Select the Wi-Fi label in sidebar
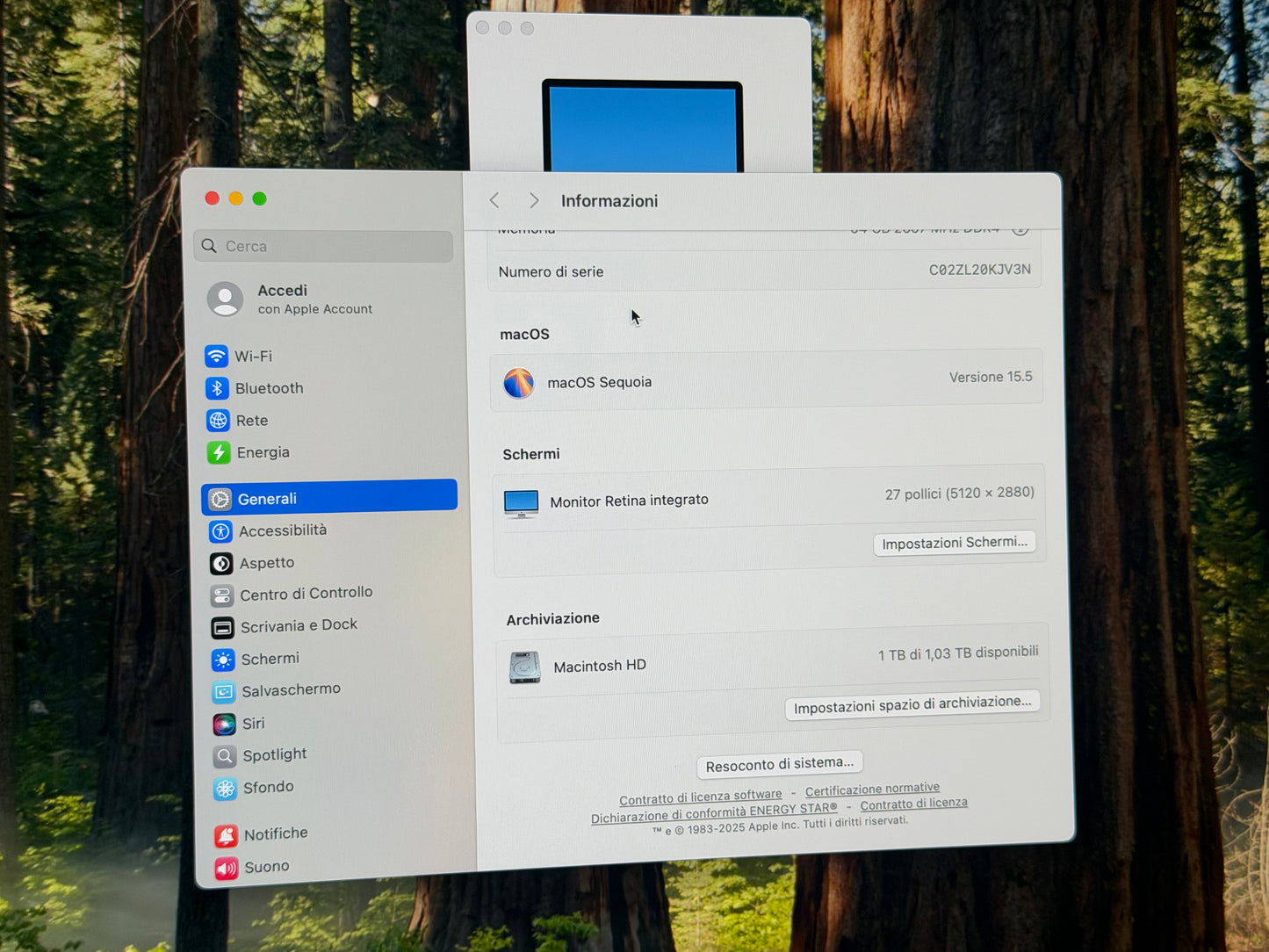Screen dimensions: 1269x952 point(253,356)
